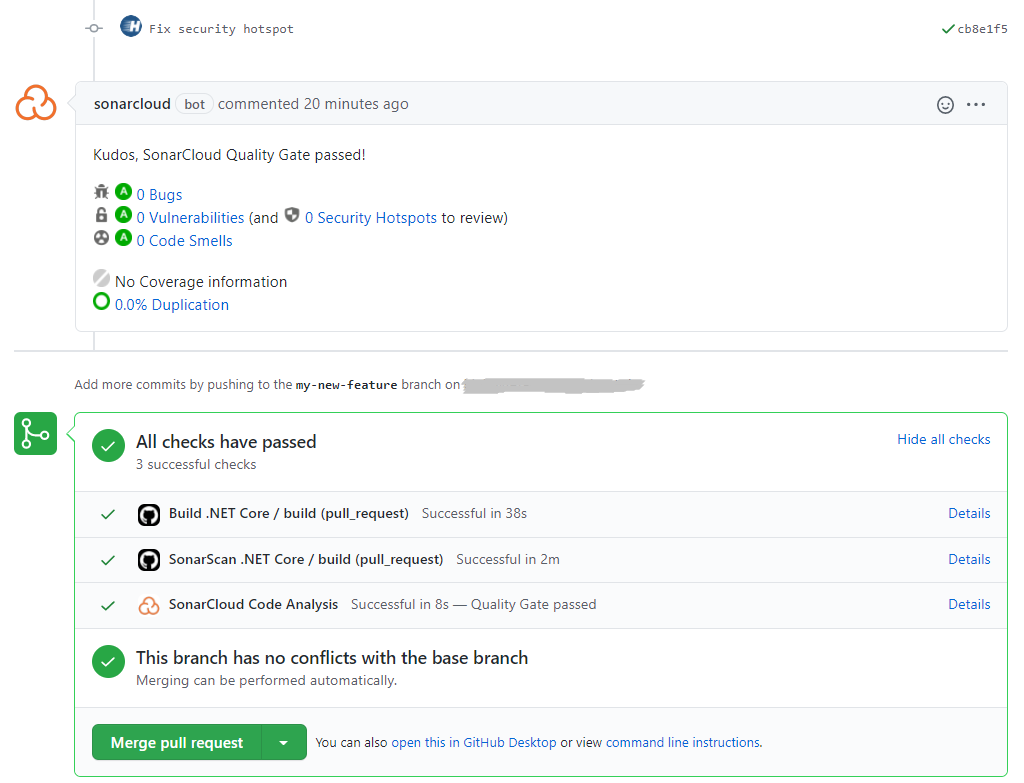Open the '0.0% Duplication' link
1024x783 pixels.
coord(172,304)
